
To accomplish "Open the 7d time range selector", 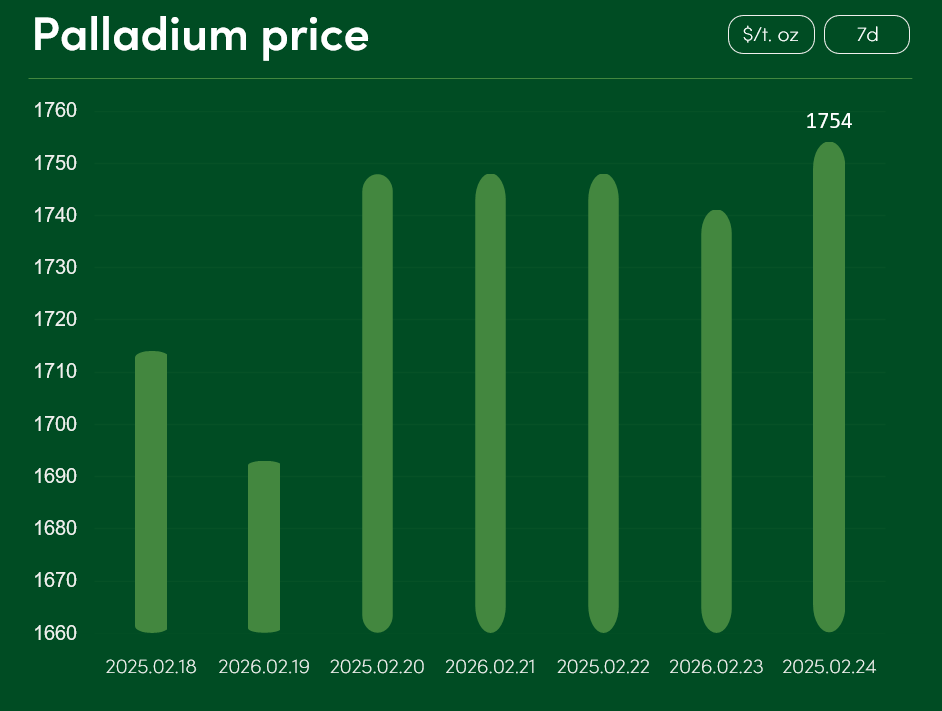I will (867, 35).
